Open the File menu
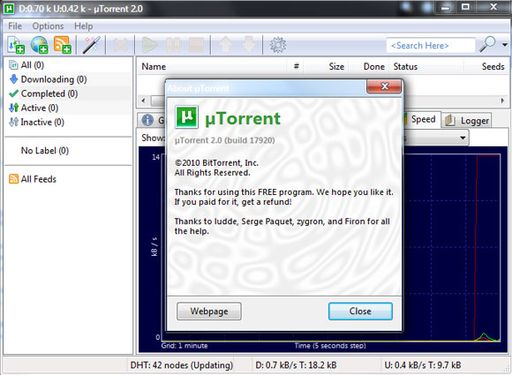 [x=15, y=26]
